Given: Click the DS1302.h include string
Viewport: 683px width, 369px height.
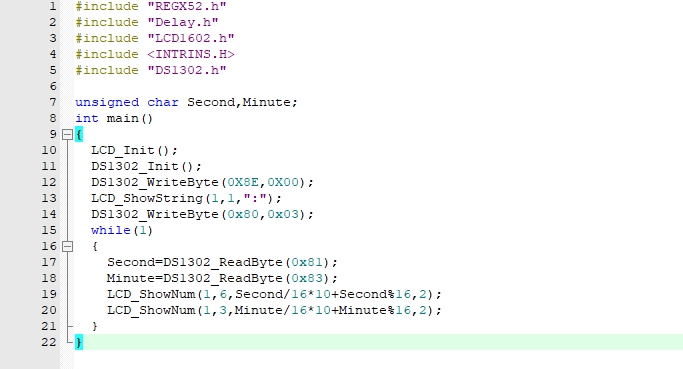Looking at the screenshot, I should (x=187, y=70).
